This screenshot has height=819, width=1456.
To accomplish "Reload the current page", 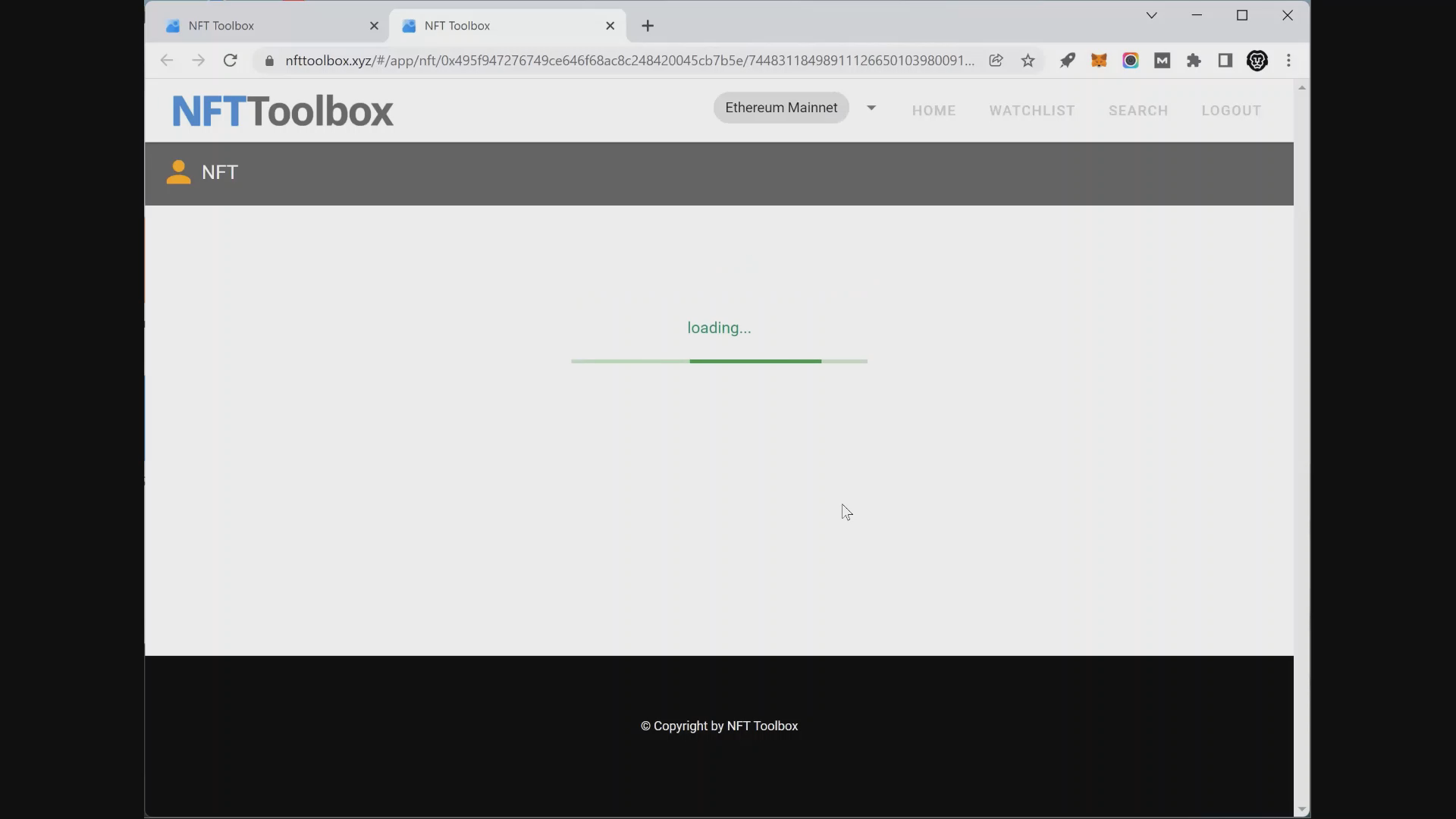I will coord(231,61).
